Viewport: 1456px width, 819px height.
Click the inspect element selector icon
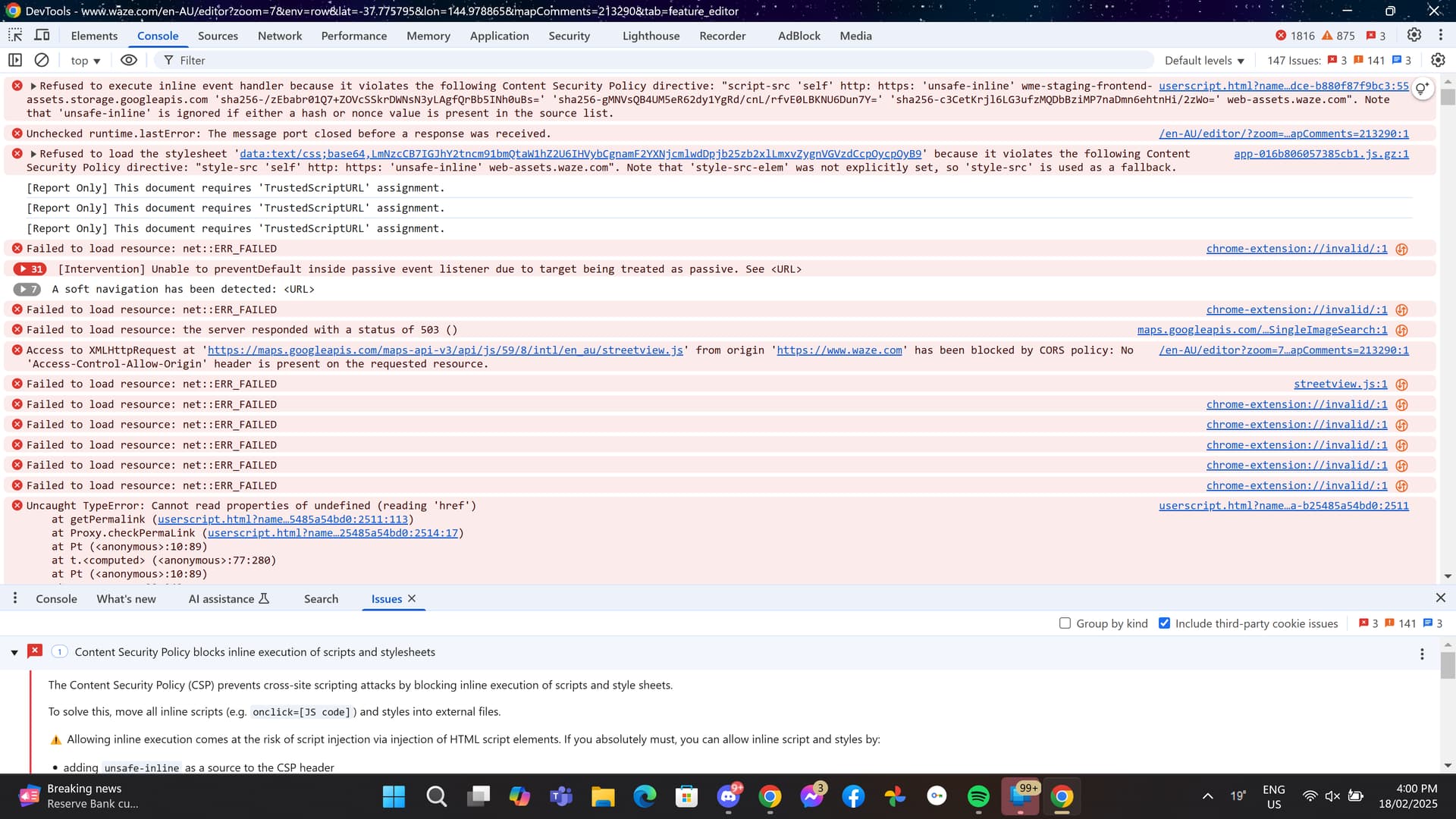click(x=15, y=36)
